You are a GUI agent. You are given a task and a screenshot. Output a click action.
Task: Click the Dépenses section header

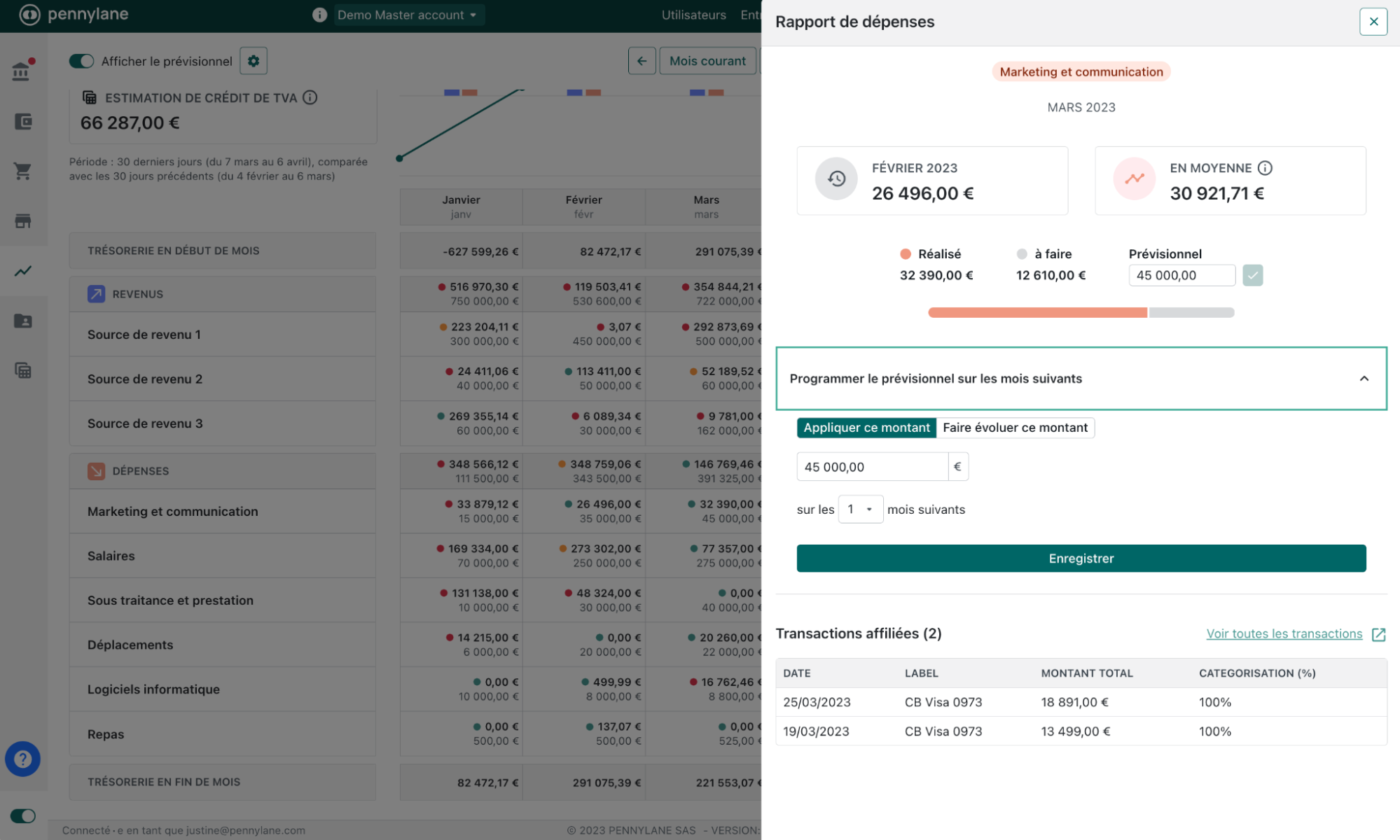[222, 471]
